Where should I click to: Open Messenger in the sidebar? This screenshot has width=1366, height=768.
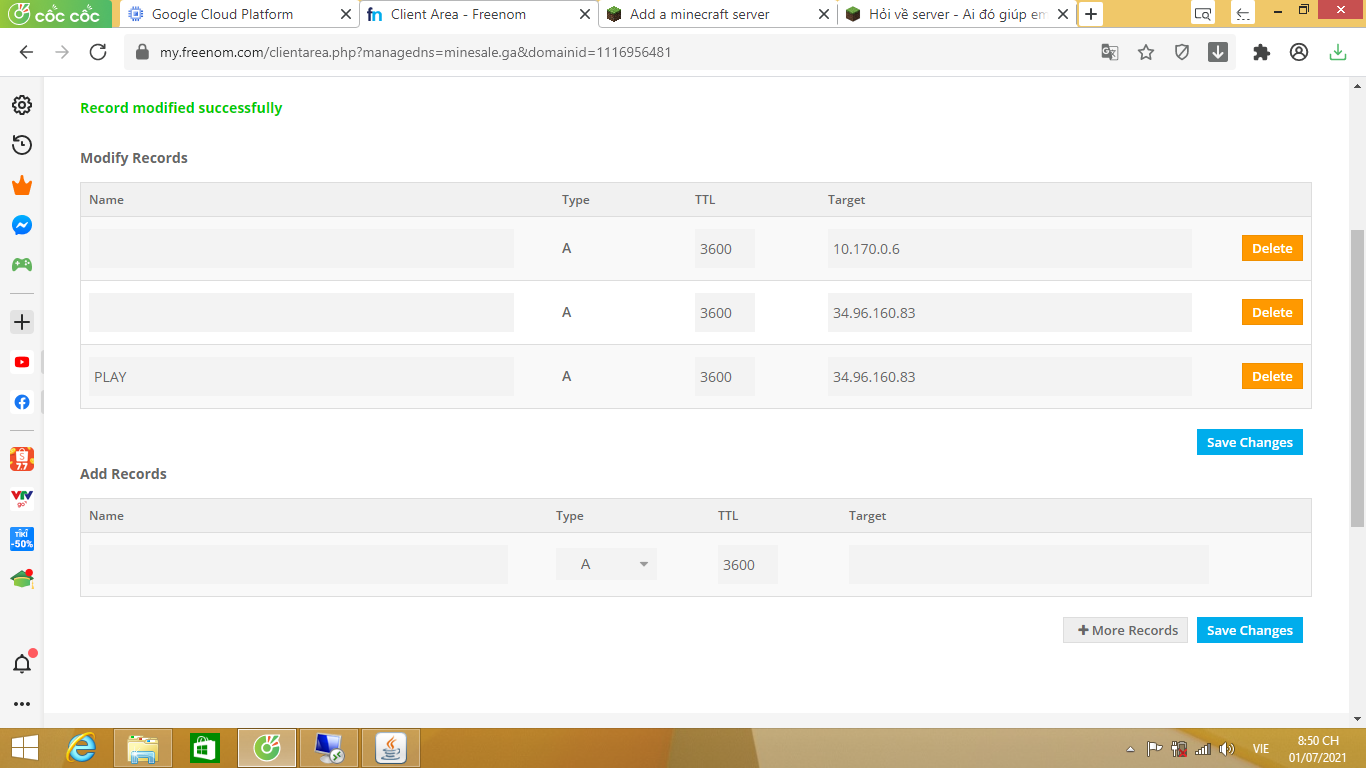[22, 225]
